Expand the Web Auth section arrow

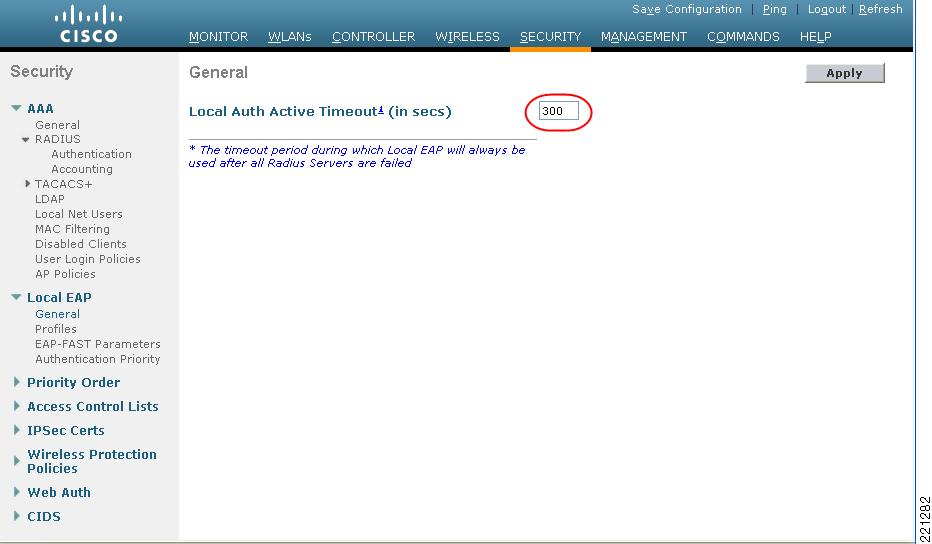(x=17, y=492)
